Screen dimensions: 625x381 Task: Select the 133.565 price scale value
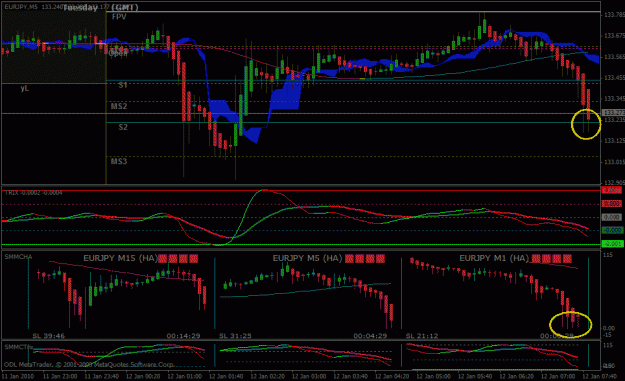click(x=614, y=57)
